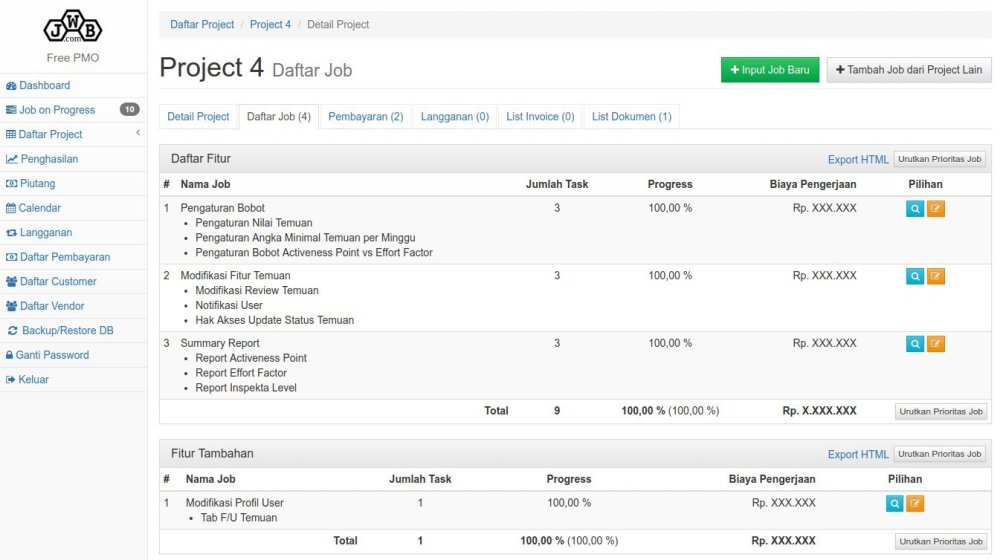Open the List Dokumen (1) tab
1000x560 pixels.
(x=631, y=117)
